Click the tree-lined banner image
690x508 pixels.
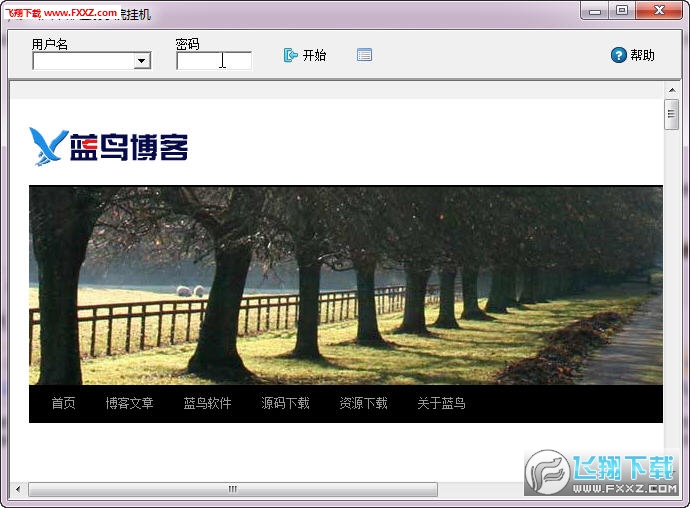coord(346,285)
